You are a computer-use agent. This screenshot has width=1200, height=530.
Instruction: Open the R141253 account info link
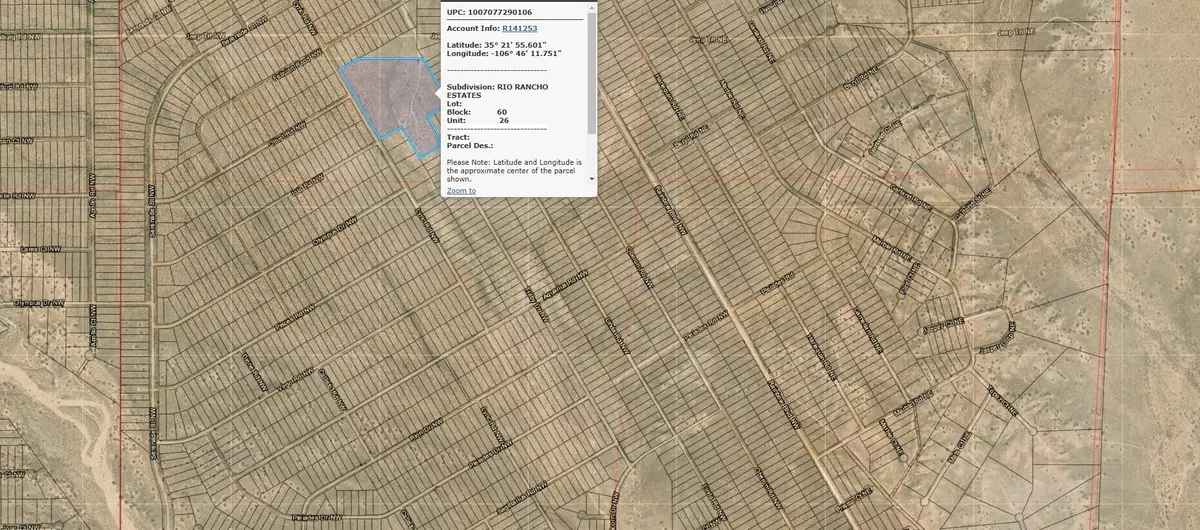click(x=519, y=29)
